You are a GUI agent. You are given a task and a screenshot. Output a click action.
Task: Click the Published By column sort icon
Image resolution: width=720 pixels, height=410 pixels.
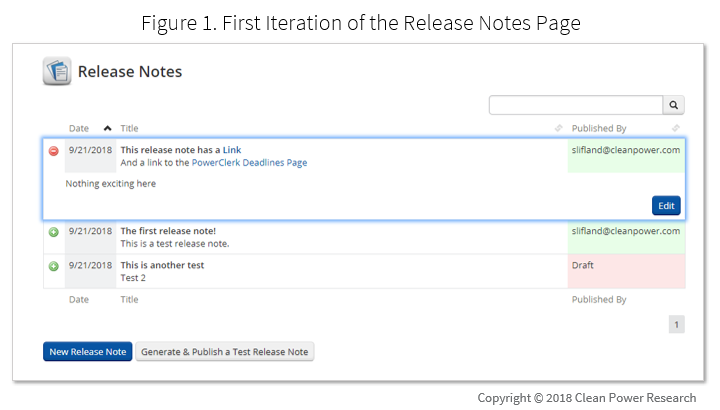click(x=676, y=128)
